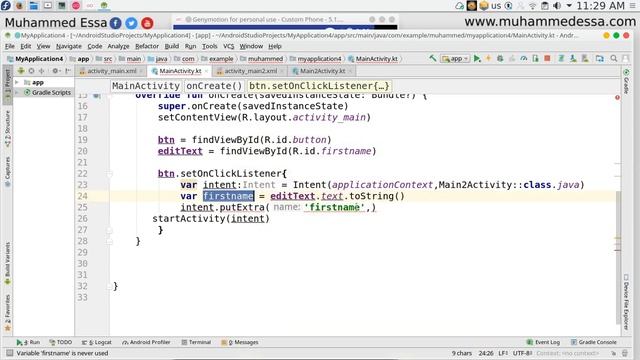Toggle the Captures side tool window
640x360 pixels.
7,171
